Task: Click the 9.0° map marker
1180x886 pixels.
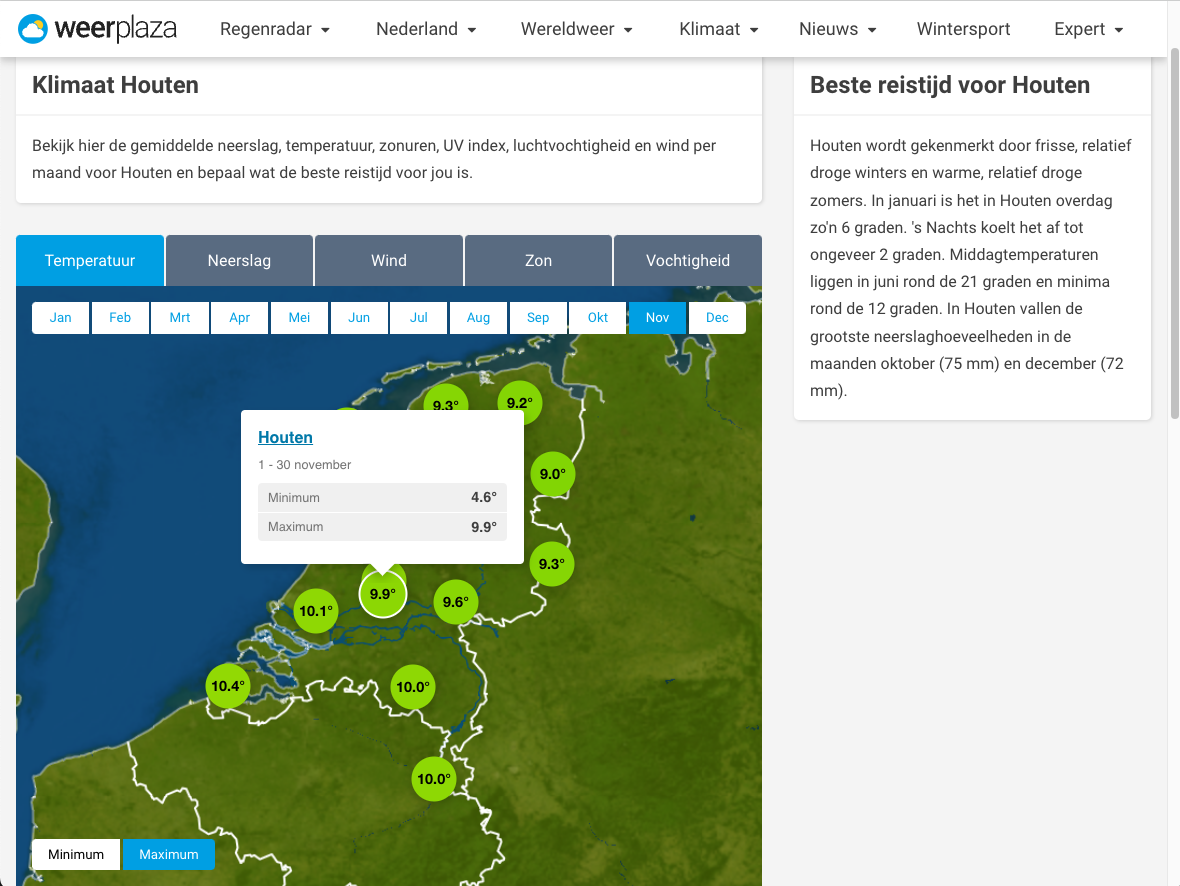Action: (x=552, y=475)
